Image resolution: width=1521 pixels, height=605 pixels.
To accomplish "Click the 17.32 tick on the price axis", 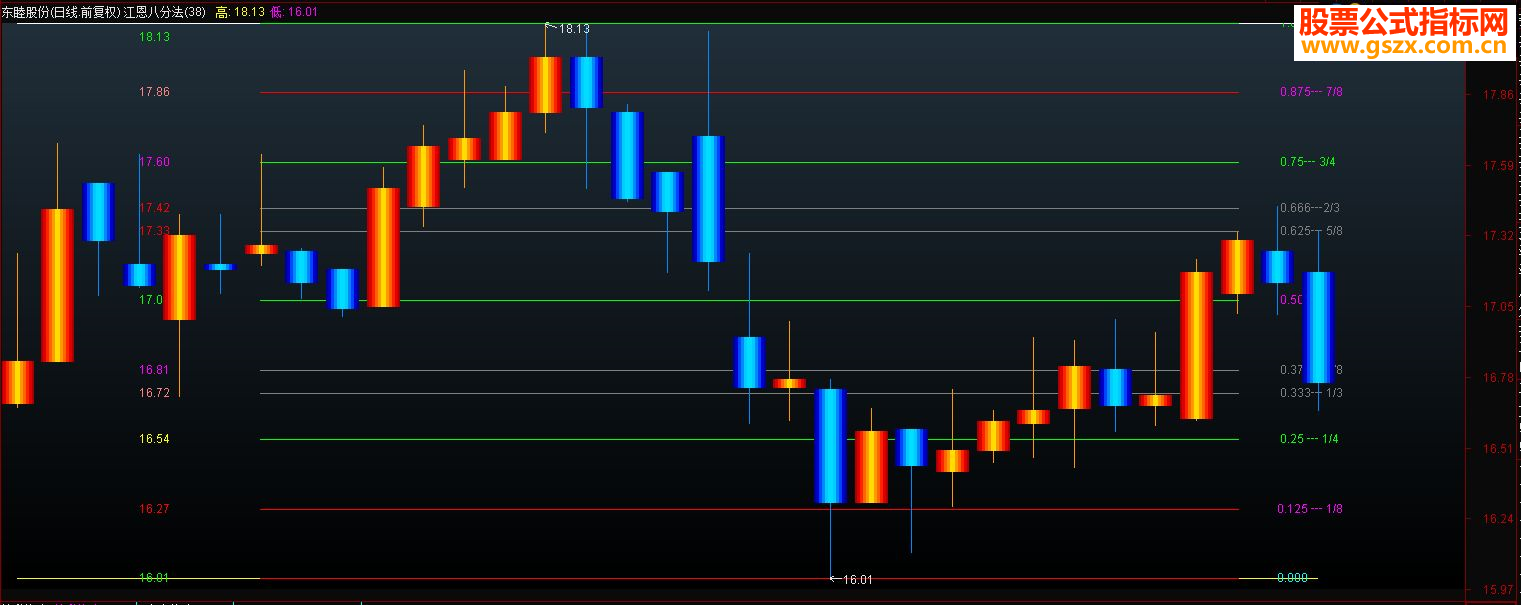I will click(x=1499, y=236).
